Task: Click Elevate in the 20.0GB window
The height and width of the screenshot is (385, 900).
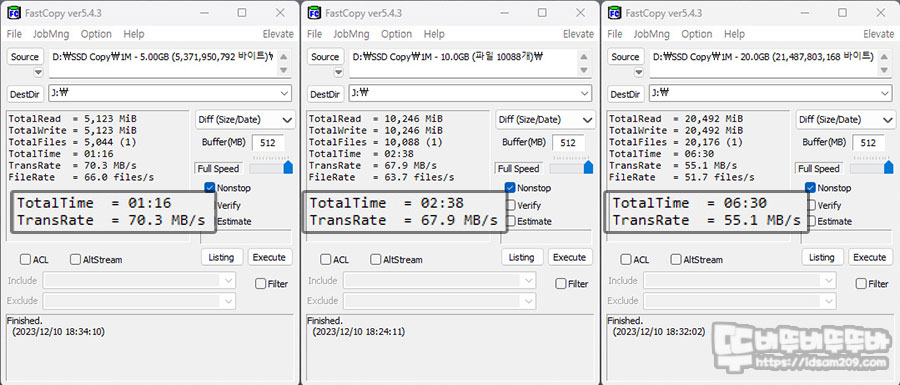Action: (x=878, y=34)
